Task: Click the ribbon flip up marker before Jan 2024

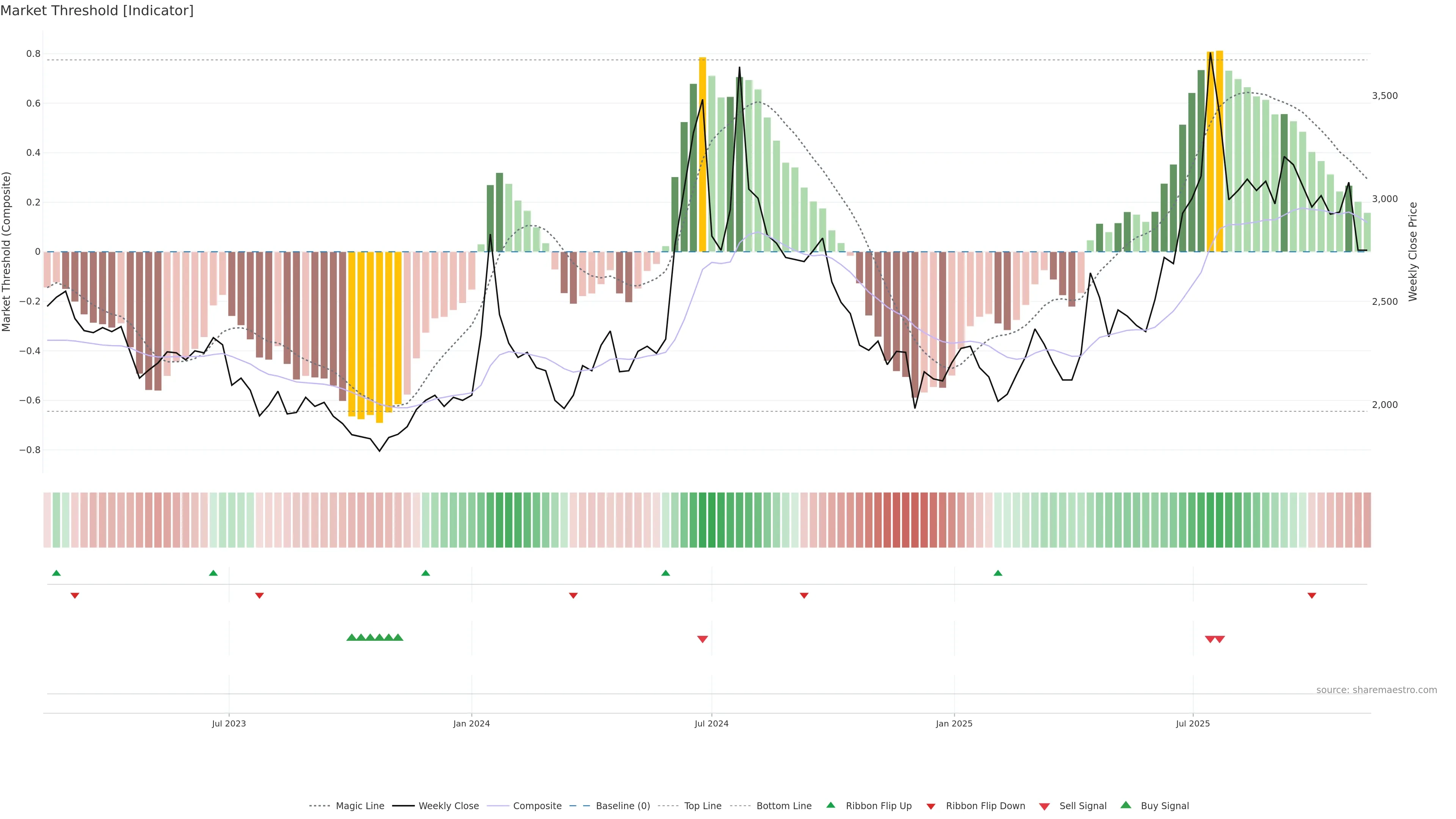Action: (x=425, y=573)
